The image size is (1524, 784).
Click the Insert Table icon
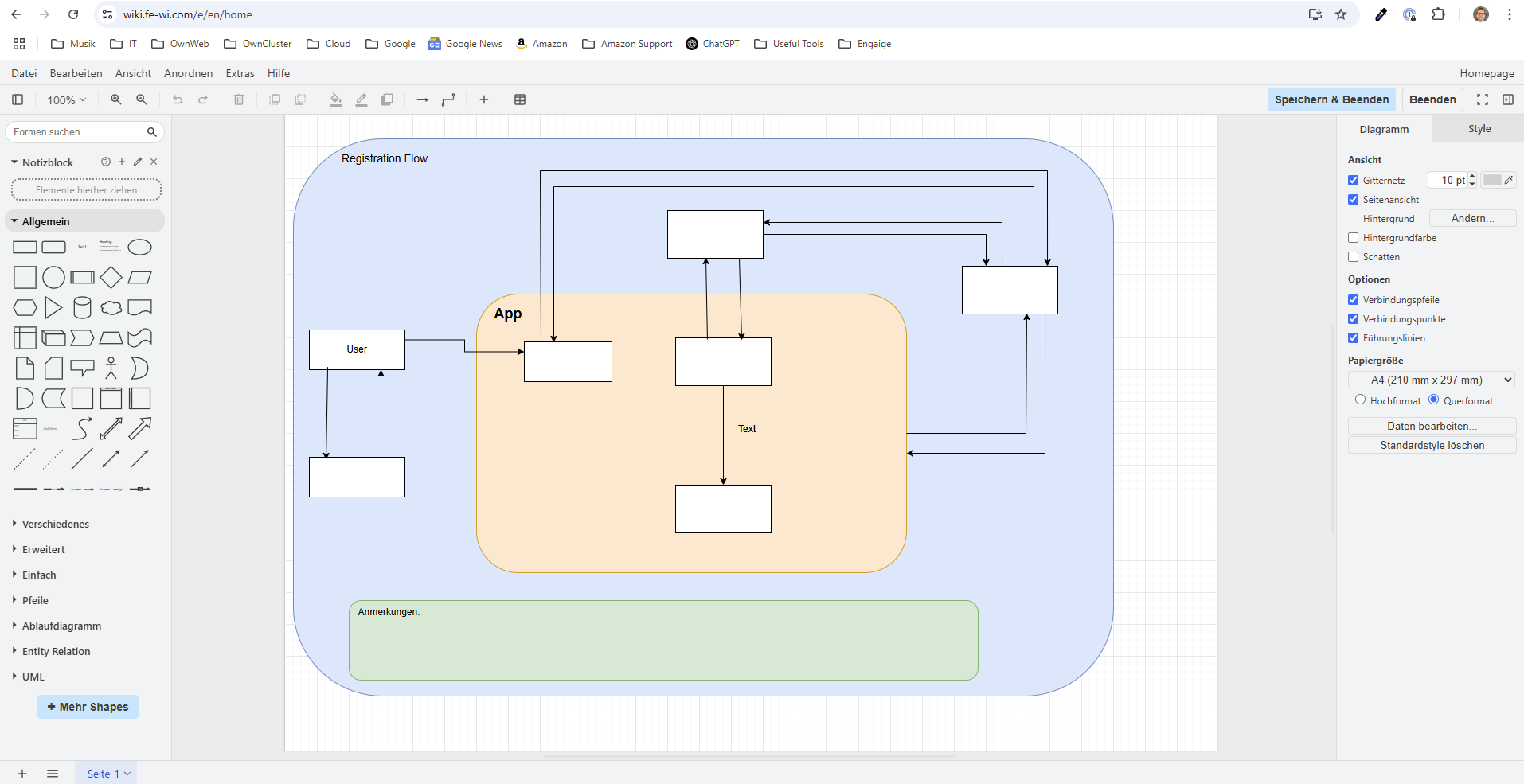point(520,99)
